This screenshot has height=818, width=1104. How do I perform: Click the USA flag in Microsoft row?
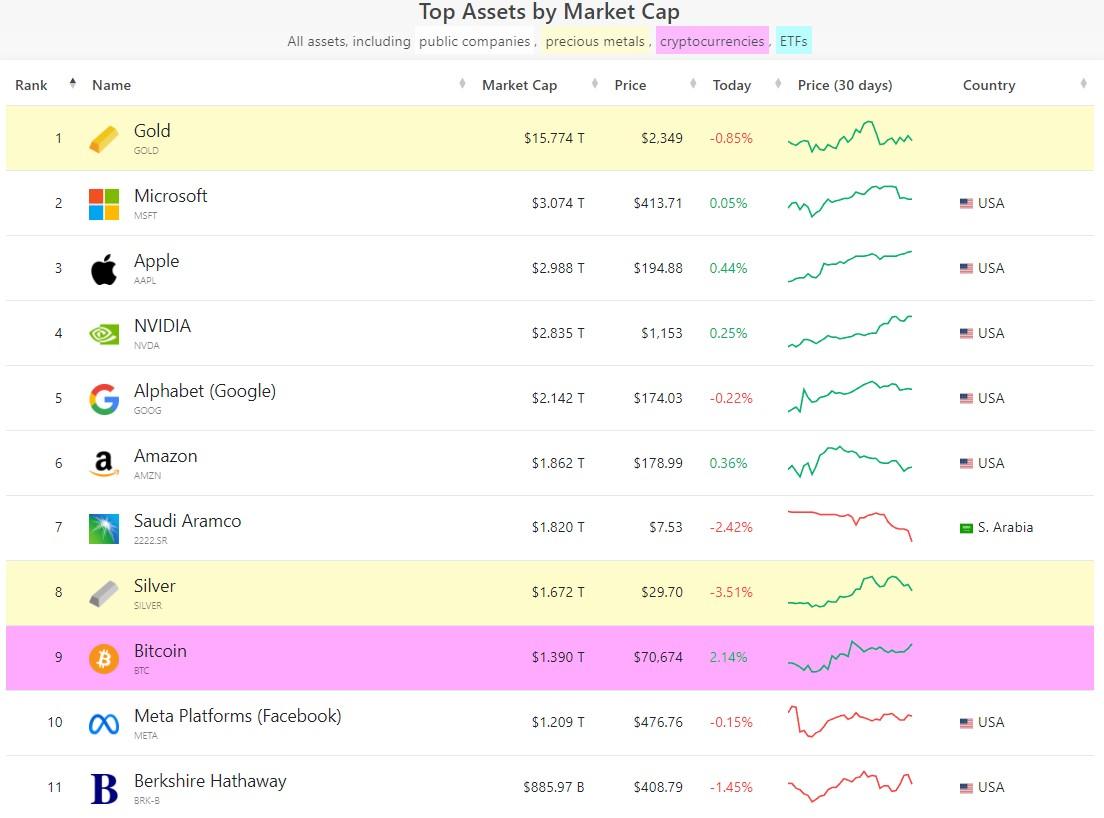[x=966, y=203]
